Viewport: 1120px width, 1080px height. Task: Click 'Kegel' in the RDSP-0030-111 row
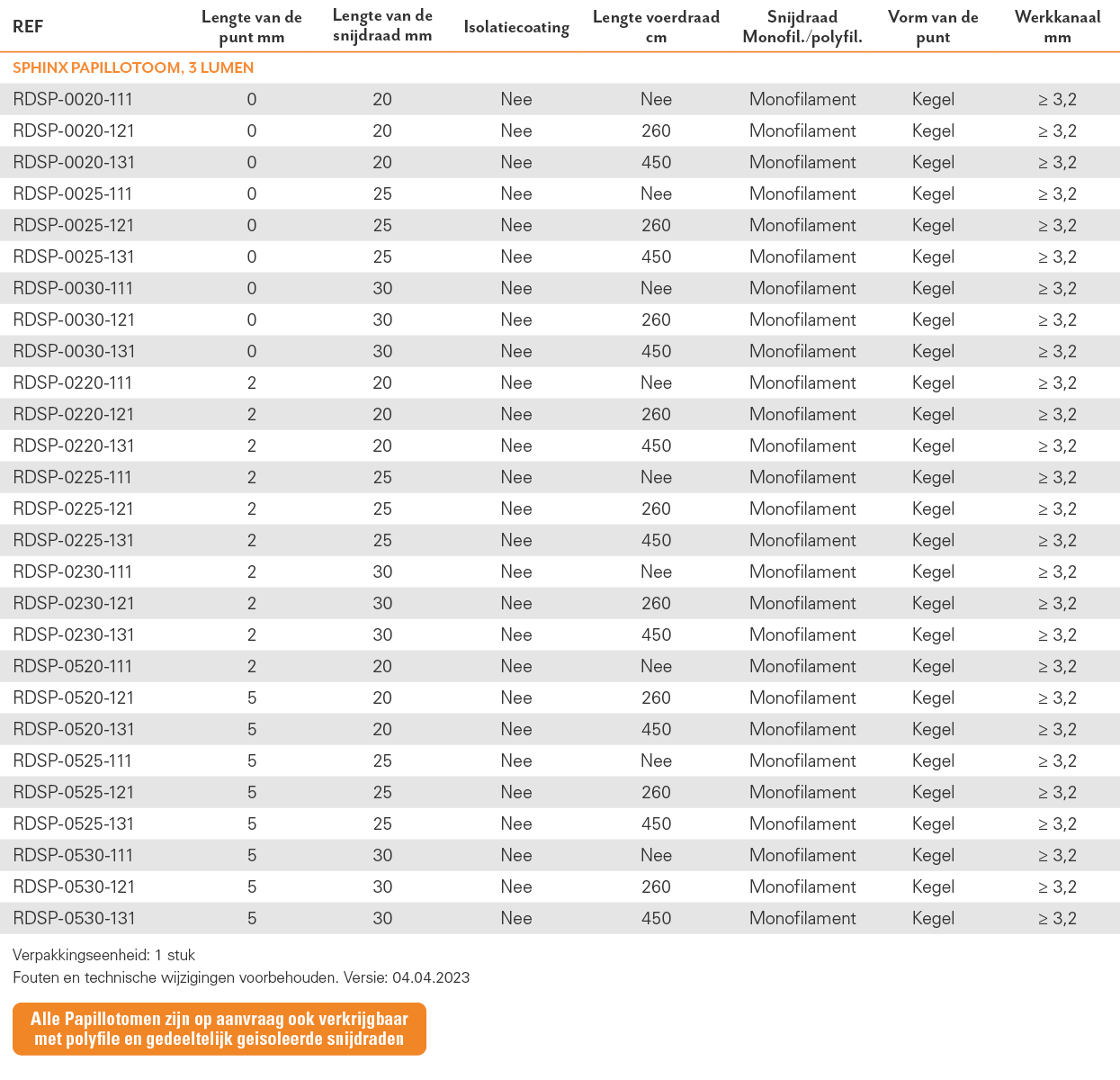pyautogui.click(x=933, y=288)
